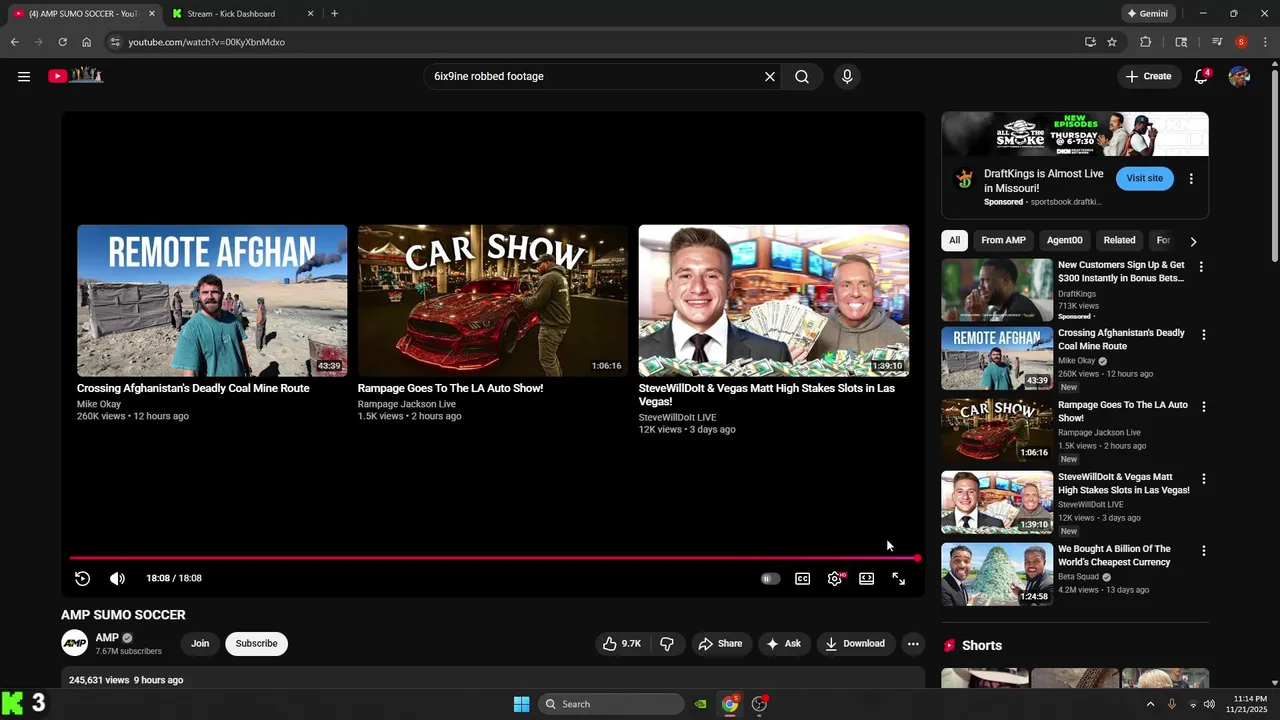Open Chrome extensions puzzle icon

(x=1146, y=42)
